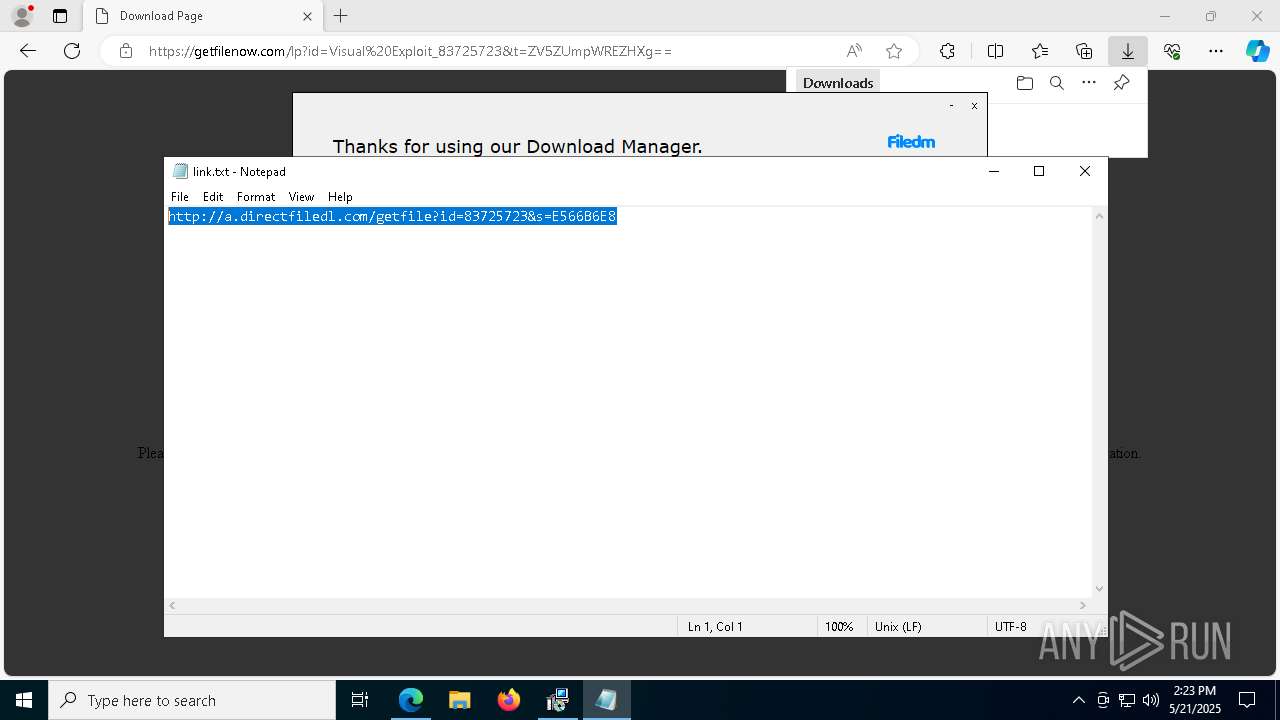The width and height of the screenshot is (1280, 720).
Task: Click the UTF-8 encoding status text
Action: [1011, 627]
